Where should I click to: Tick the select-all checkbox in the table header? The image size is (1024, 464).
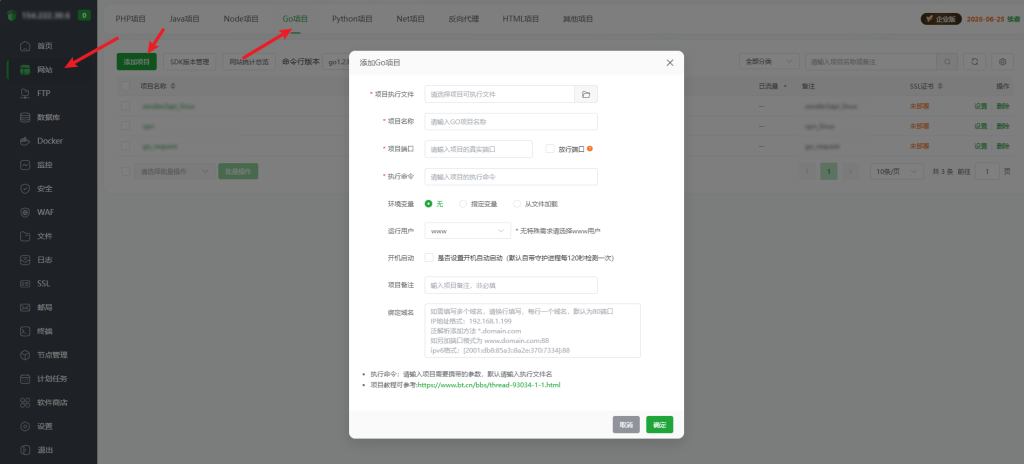tap(125, 86)
